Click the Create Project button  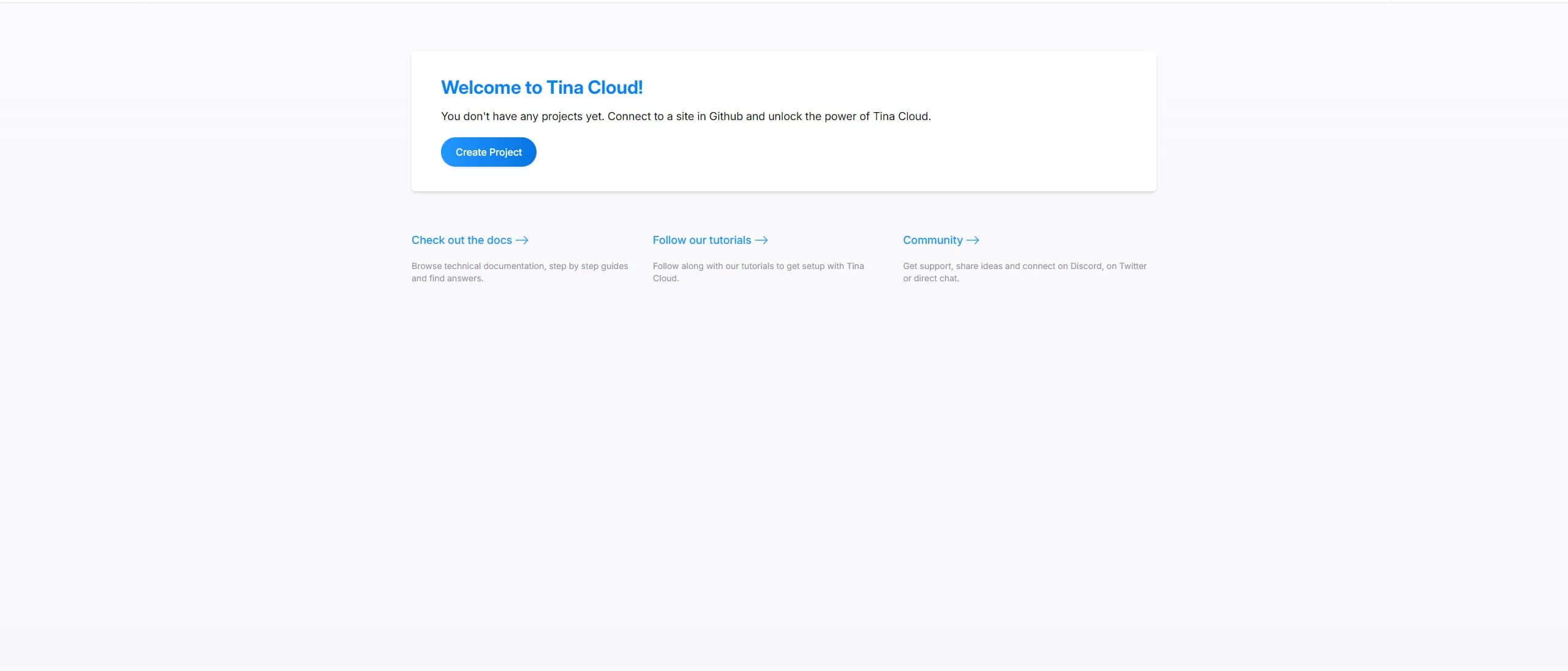488,152
